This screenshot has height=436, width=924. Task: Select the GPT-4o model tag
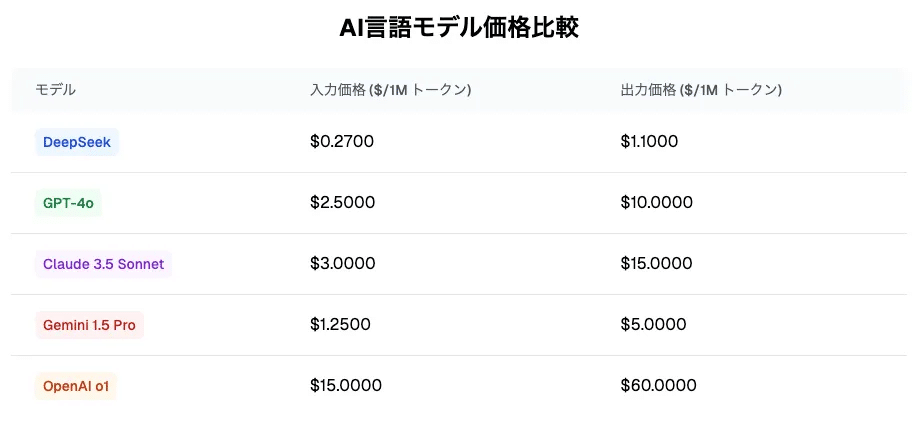[68, 203]
